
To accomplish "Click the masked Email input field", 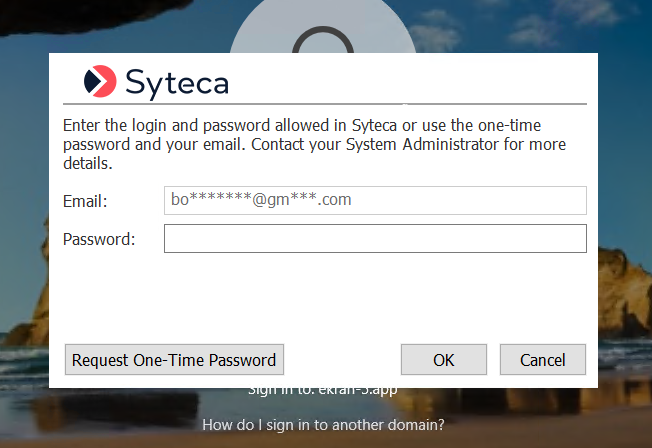I will tap(375, 200).
